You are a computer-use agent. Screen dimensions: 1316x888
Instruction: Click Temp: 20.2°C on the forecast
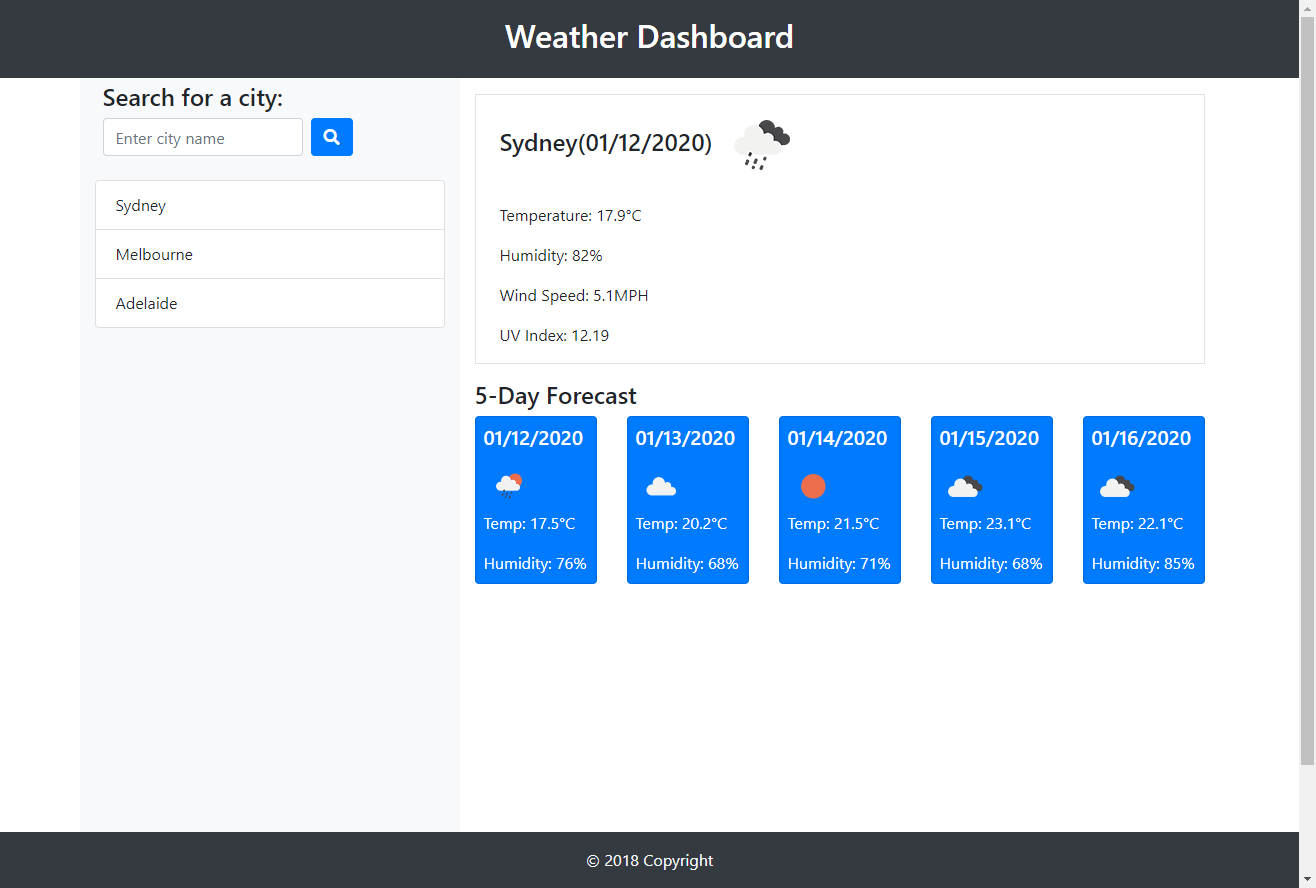(x=681, y=523)
